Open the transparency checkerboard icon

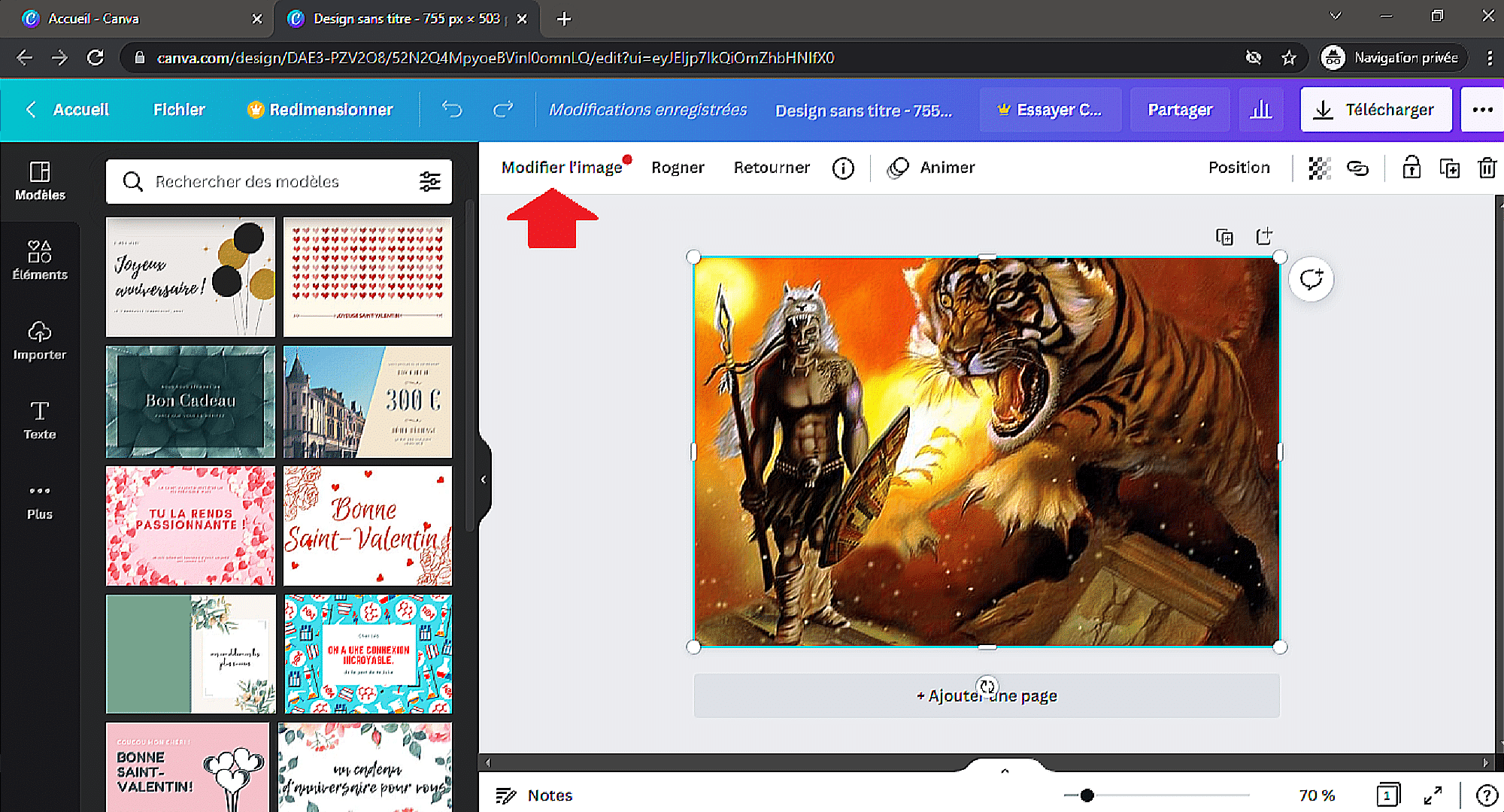coord(1320,168)
